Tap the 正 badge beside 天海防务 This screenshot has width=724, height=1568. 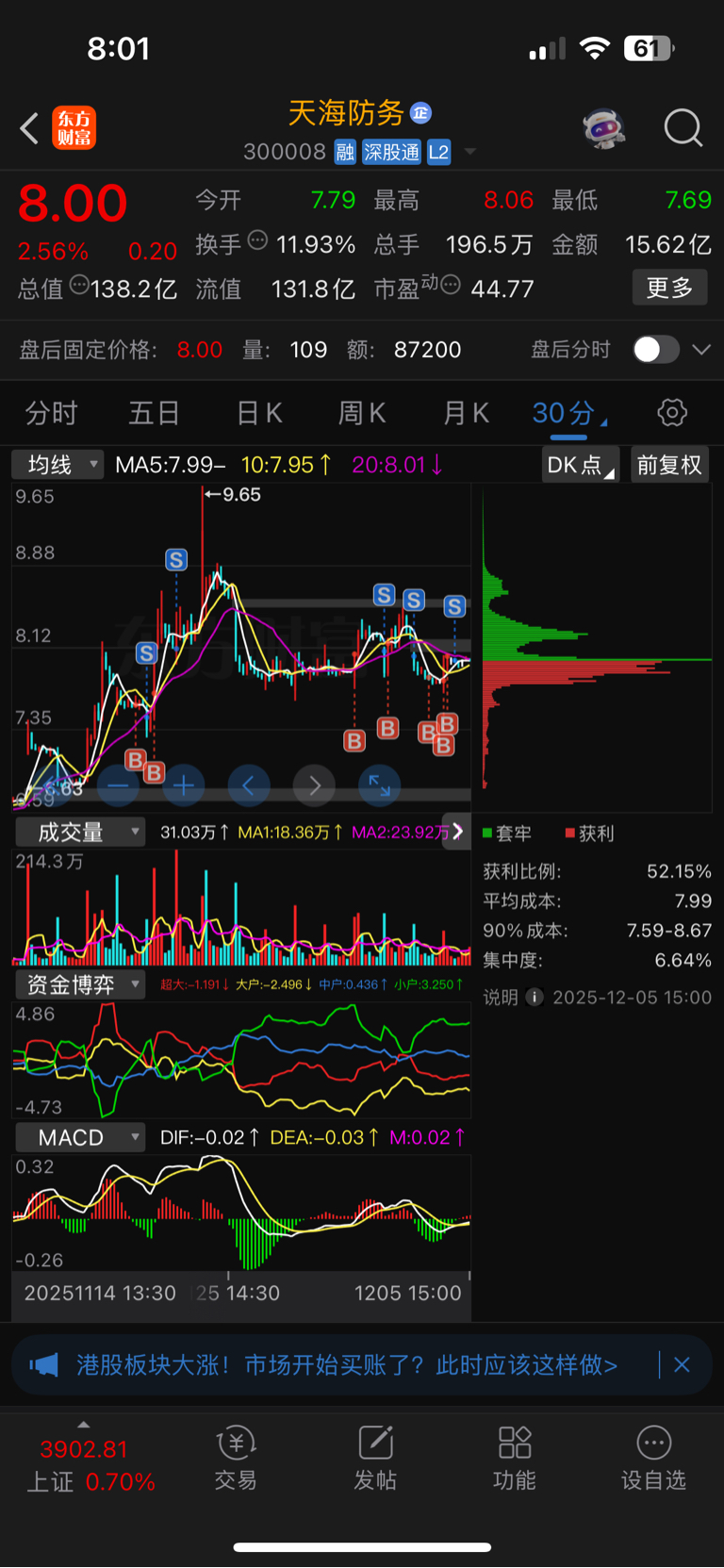coord(420,113)
